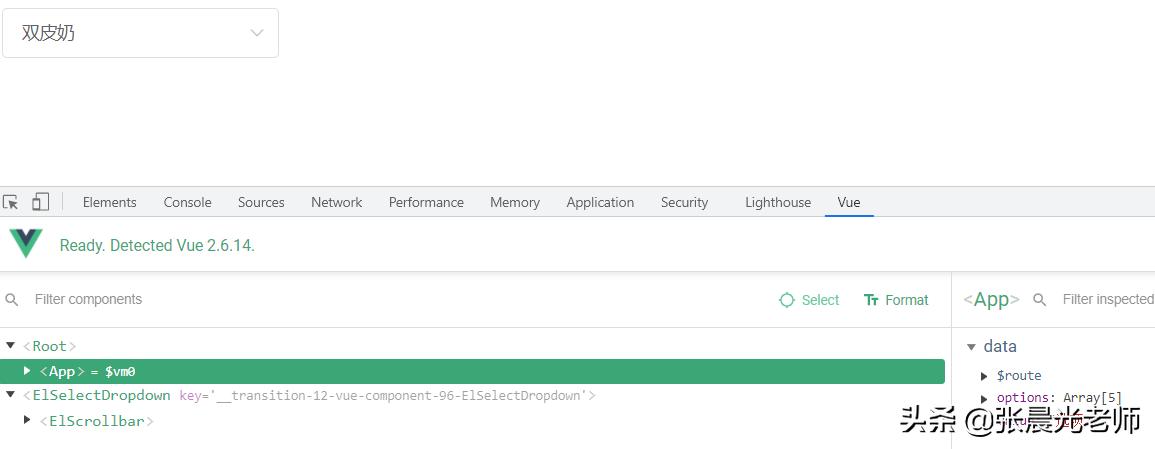
Task: Collapse the Root tree node
Action: (x=11, y=346)
